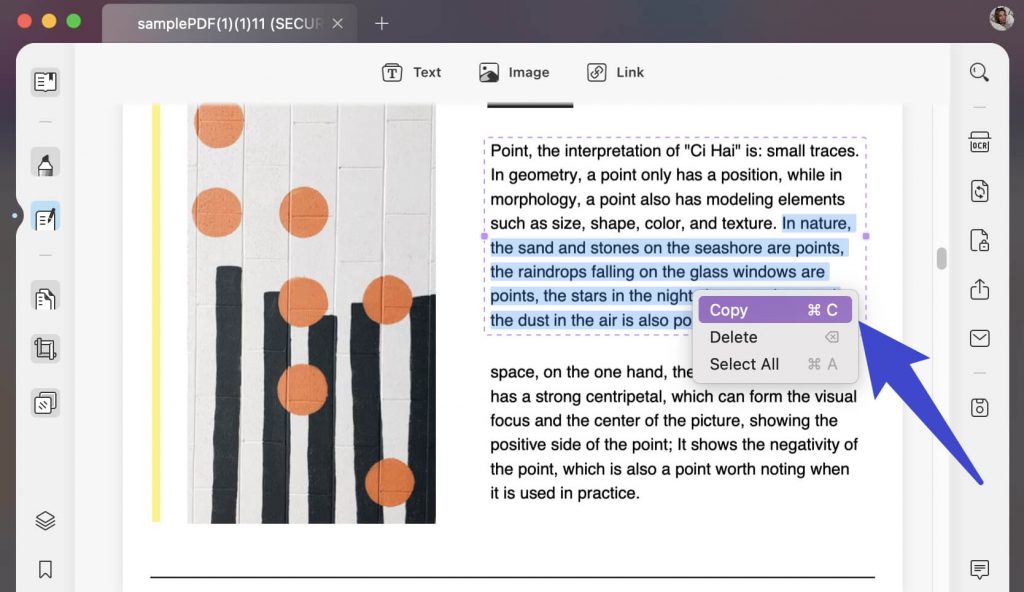This screenshot has width=1024, height=592.
Task: Share the document via the export icon
Action: point(980,290)
